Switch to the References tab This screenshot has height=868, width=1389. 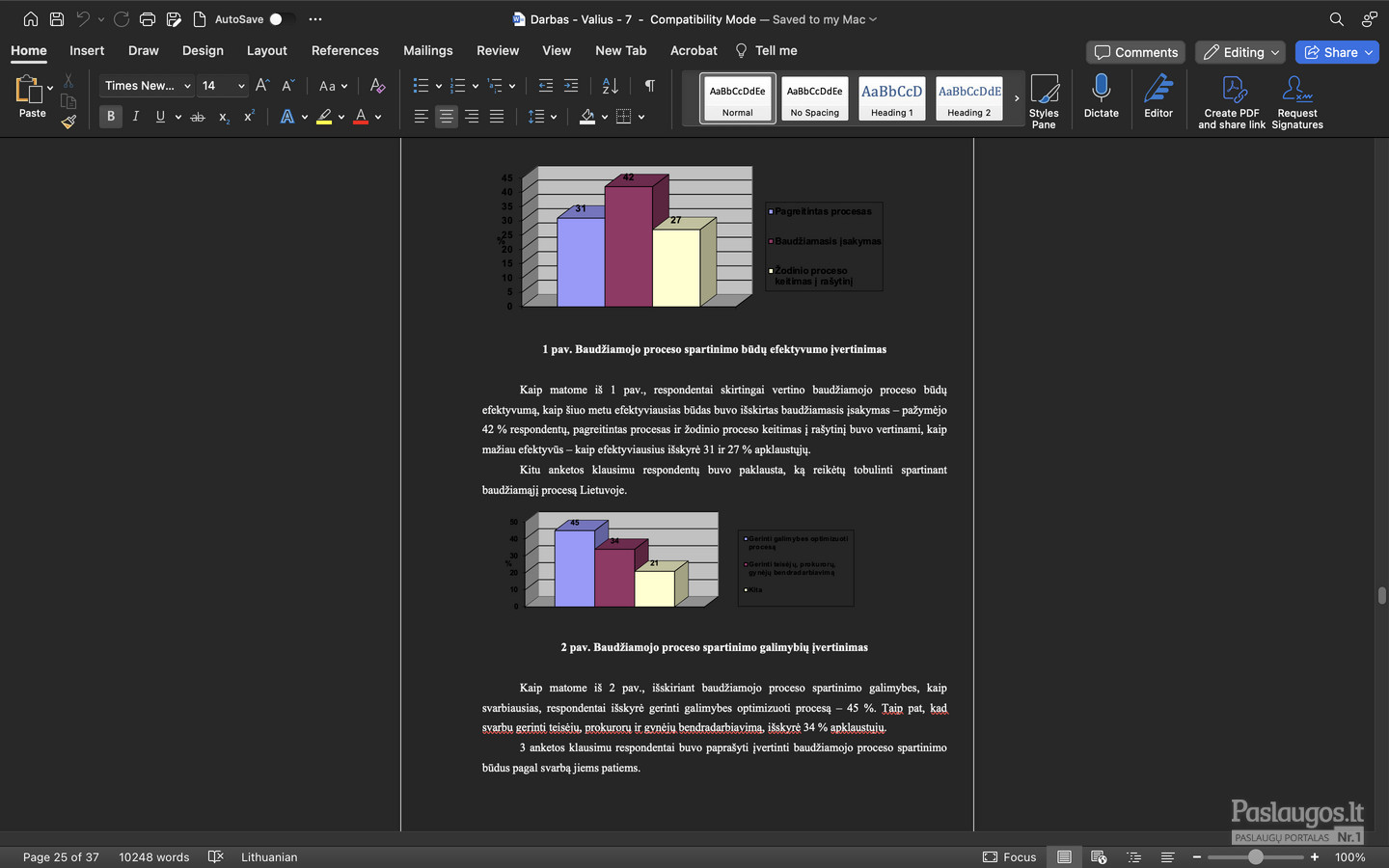point(344,50)
